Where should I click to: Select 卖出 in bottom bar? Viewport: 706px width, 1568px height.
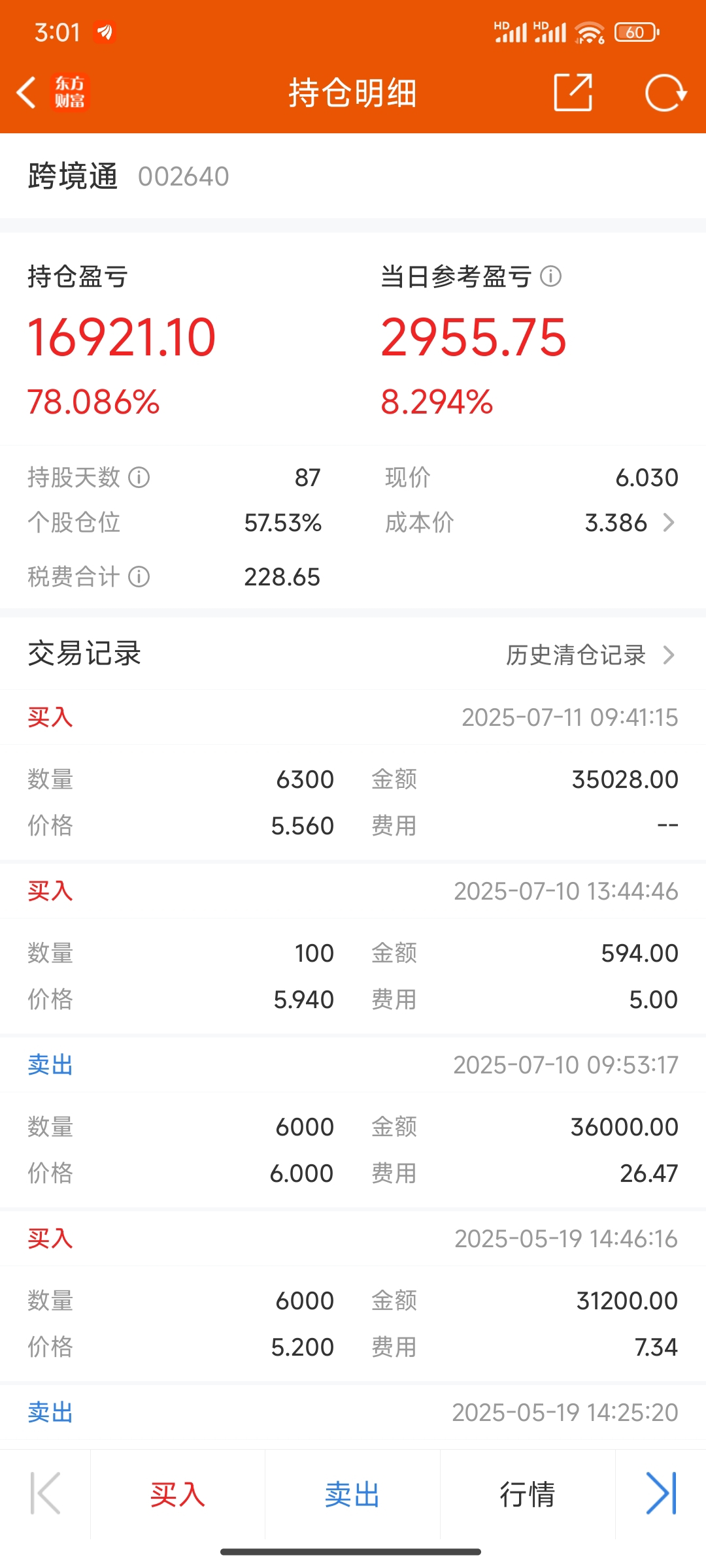(353, 1494)
